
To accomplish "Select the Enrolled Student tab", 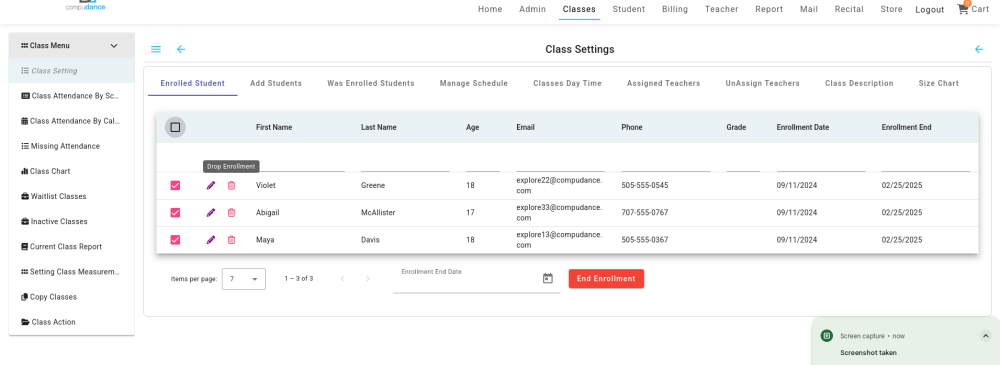I will tap(193, 84).
